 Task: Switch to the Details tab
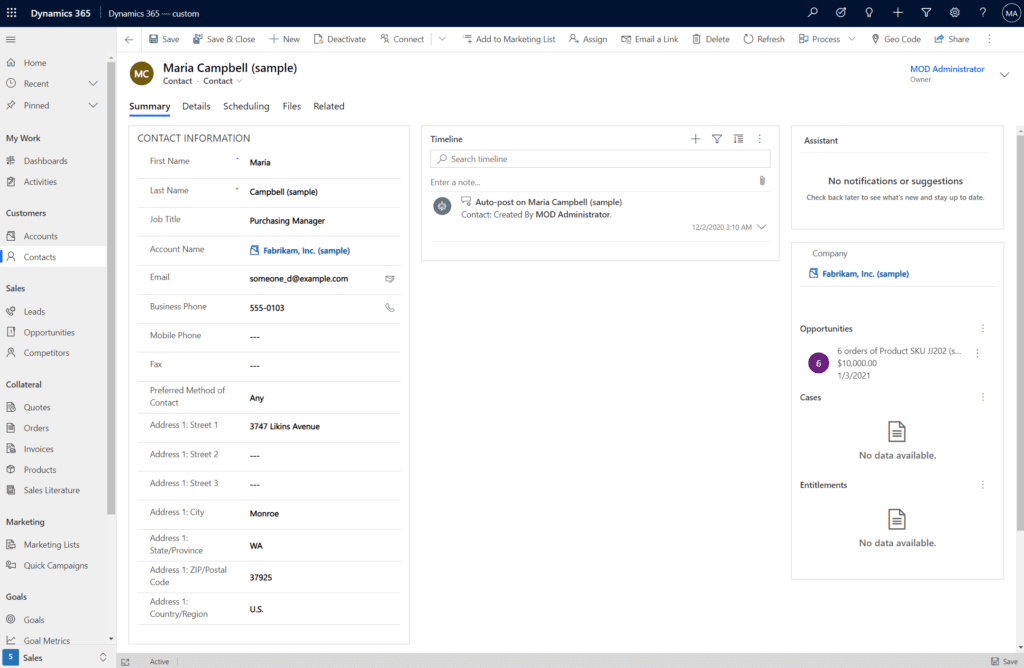coord(196,106)
